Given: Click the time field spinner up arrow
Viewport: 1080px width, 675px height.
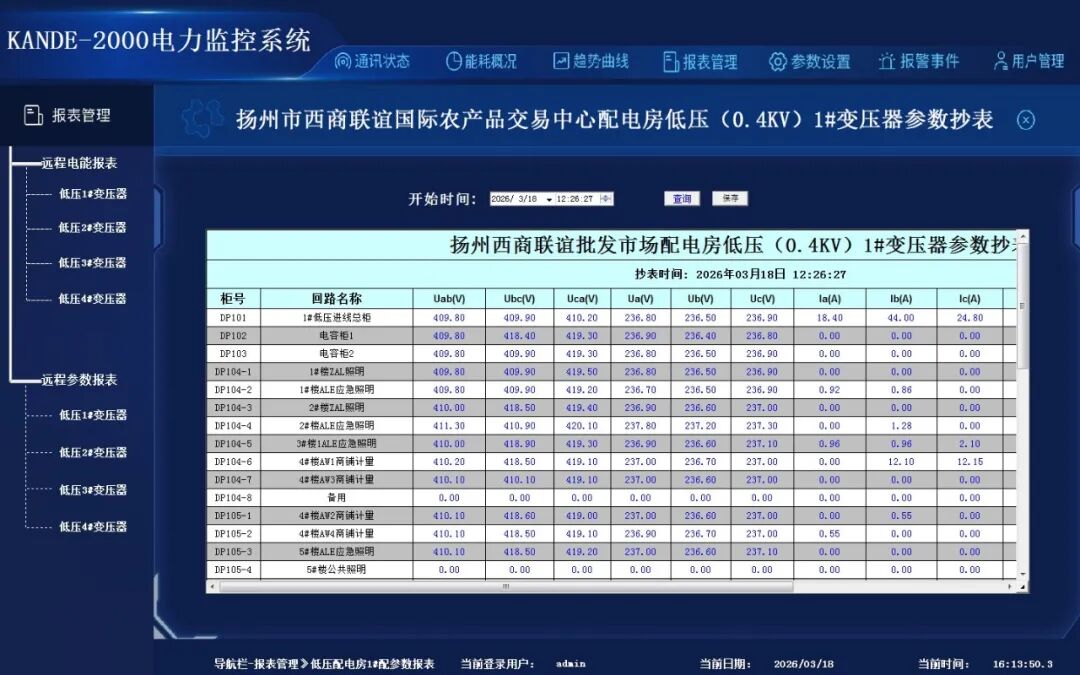Looking at the screenshot, I should click(x=604, y=194).
